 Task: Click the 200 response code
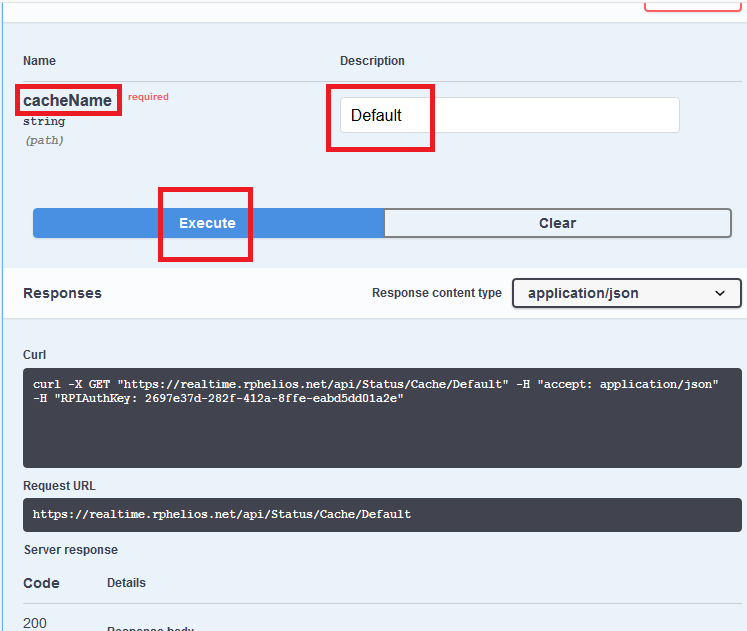tap(34, 623)
